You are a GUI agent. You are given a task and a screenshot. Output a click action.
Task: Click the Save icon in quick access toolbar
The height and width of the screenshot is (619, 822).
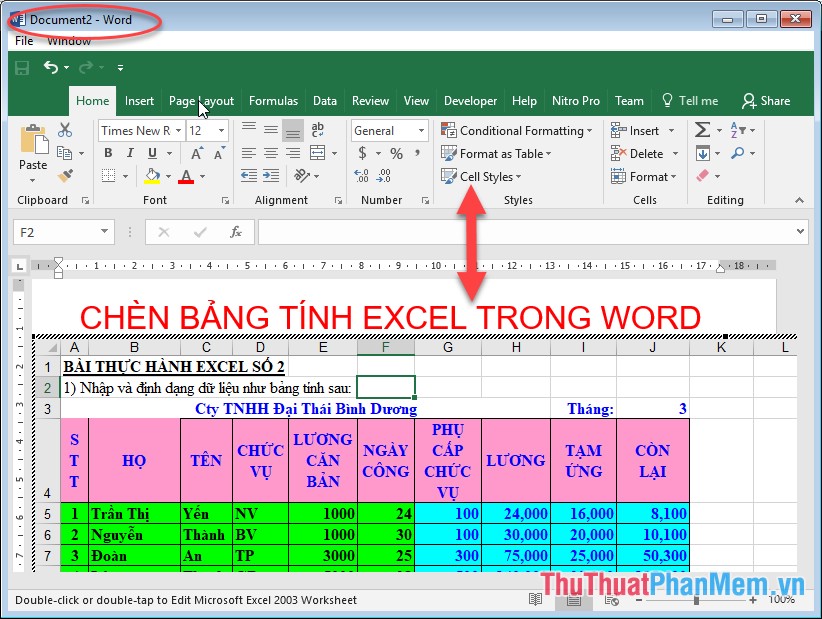tap(22, 68)
